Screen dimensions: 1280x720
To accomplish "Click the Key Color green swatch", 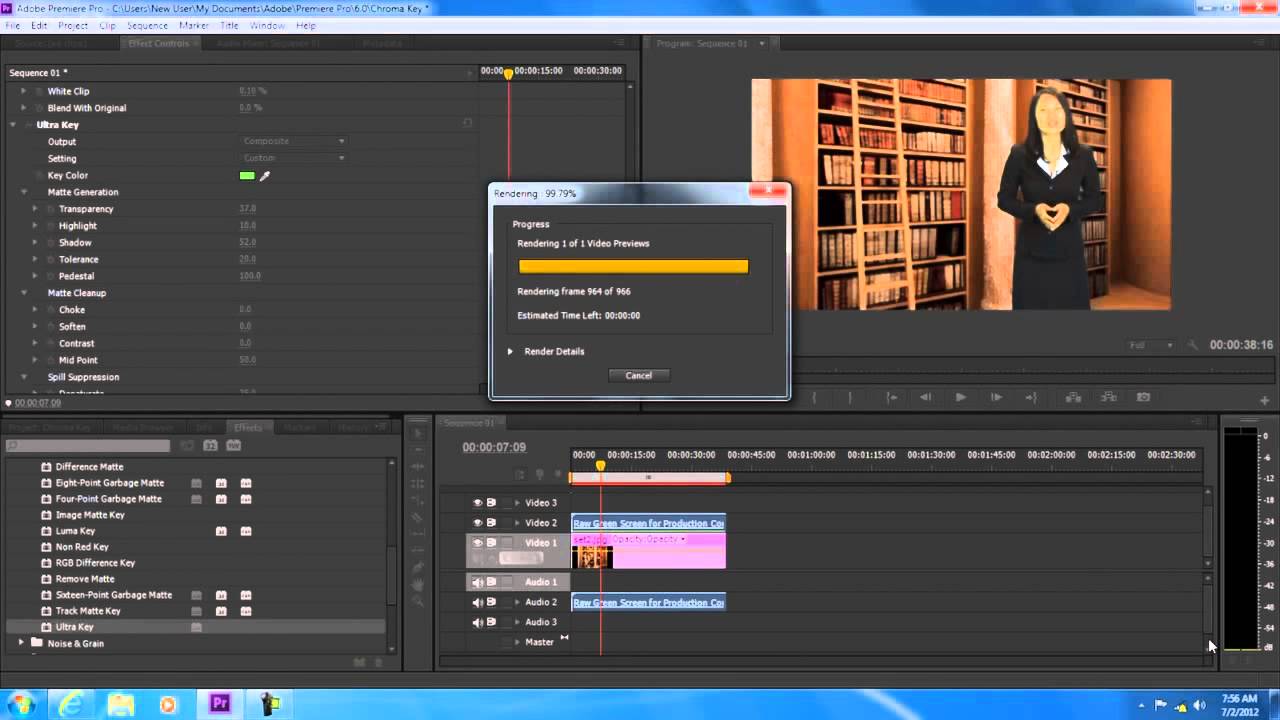I will [x=247, y=176].
